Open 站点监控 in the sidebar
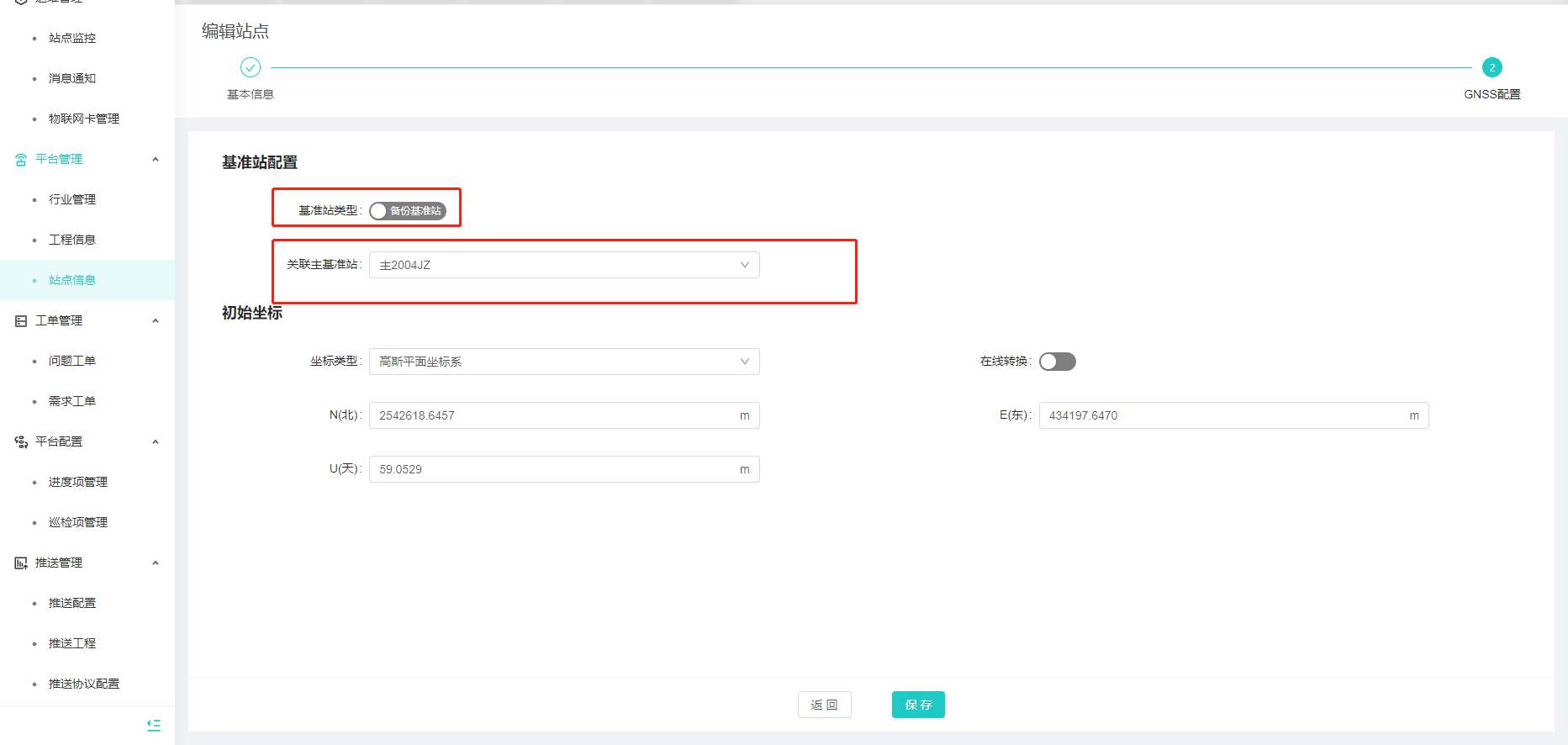The width and height of the screenshot is (1568, 745). [72, 39]
